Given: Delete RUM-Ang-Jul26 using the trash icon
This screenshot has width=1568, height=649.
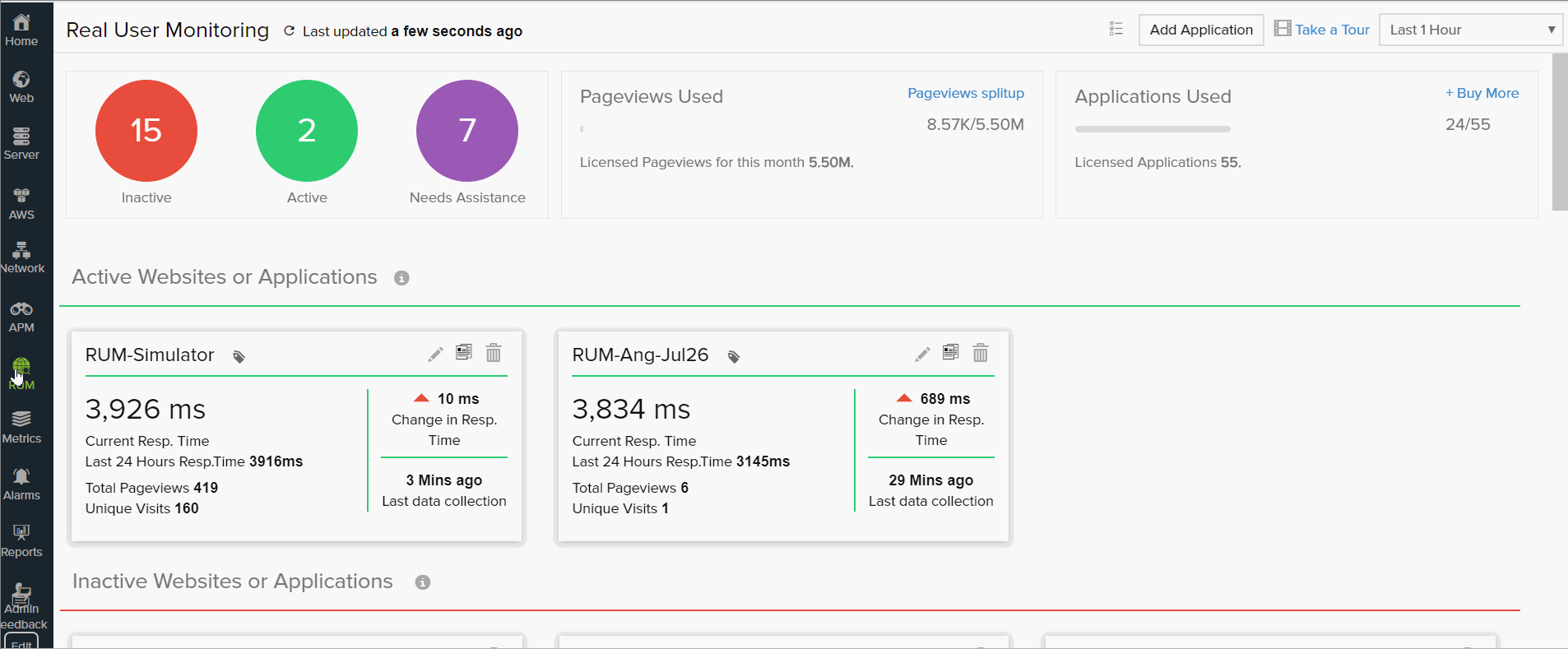Looking at the screenshot, I should [x=980, y=353].
